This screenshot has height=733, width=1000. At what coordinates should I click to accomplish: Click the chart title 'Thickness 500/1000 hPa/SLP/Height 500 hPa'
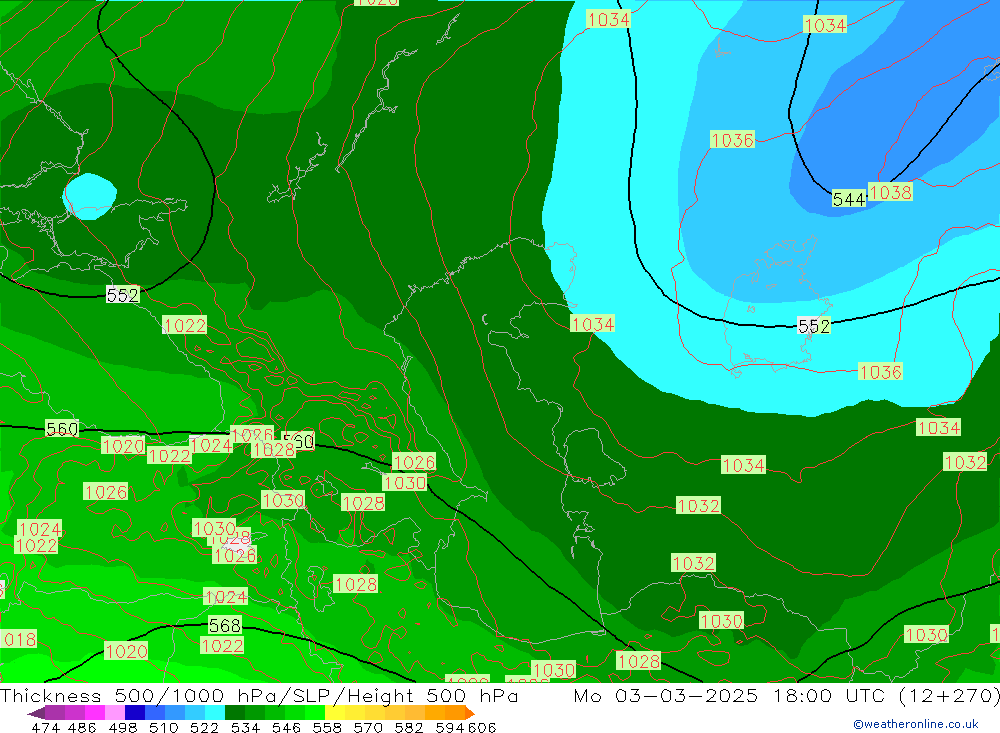[x=259, y=695]
